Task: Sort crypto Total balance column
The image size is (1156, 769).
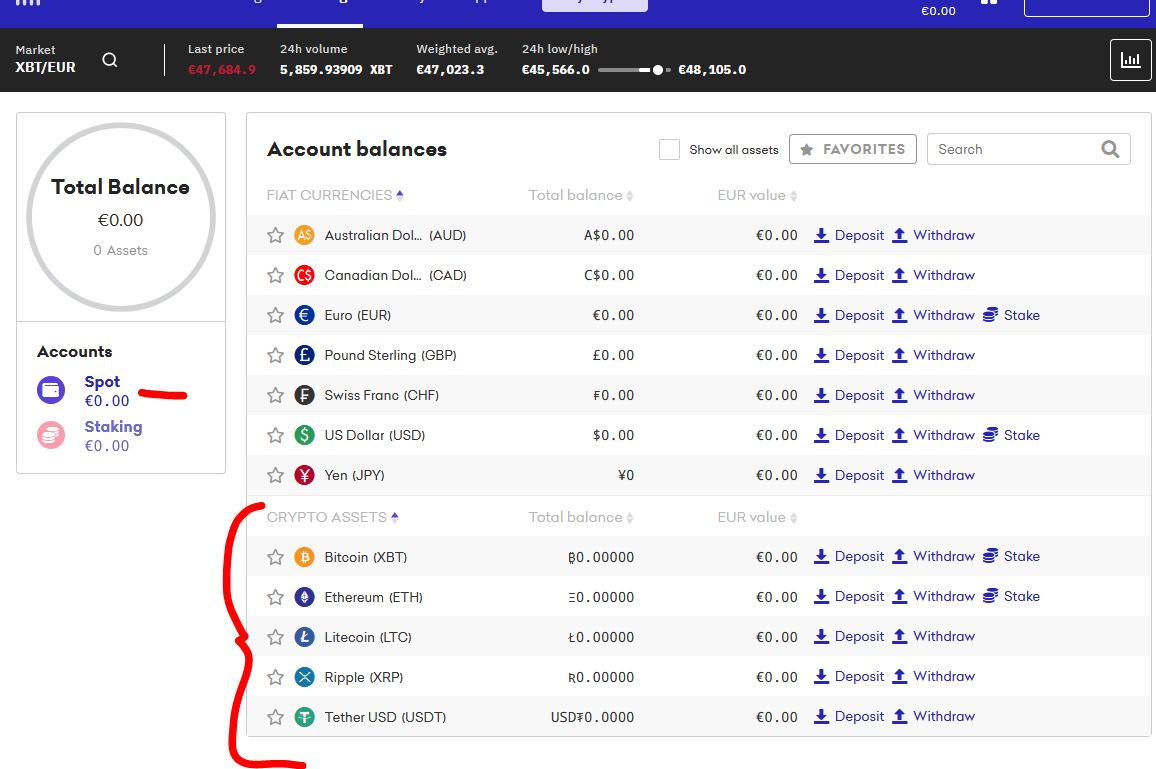Action: coord(580,517)
